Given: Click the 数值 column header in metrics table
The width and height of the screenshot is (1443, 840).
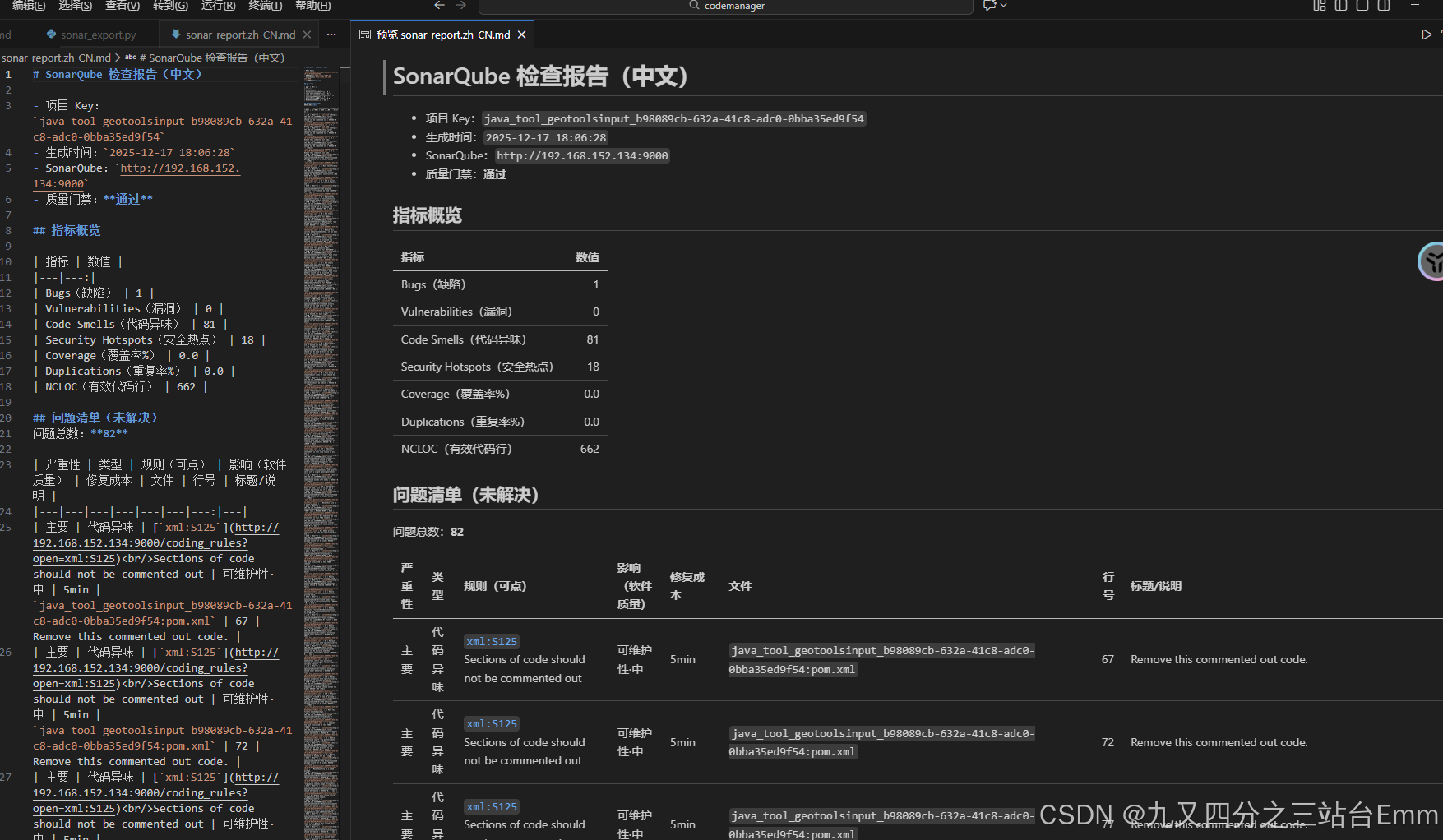Looking at the screenshot, I should [587, 257].
